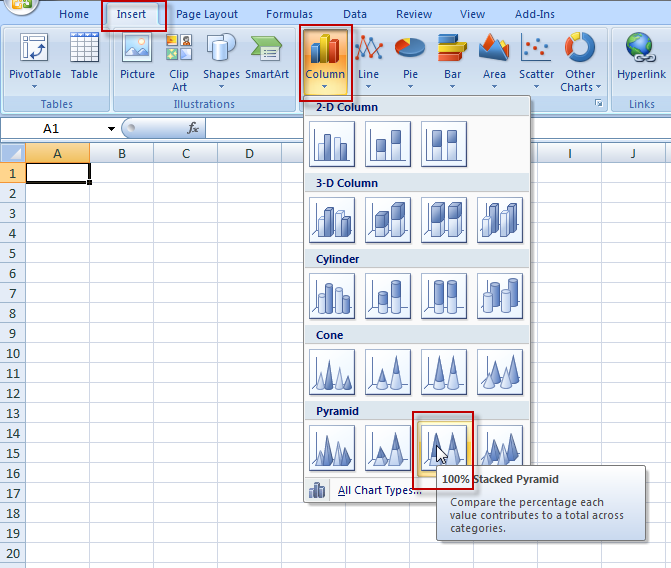Choose 3-D Clustered Column chart
671x568 pixels.
(332, 220)
